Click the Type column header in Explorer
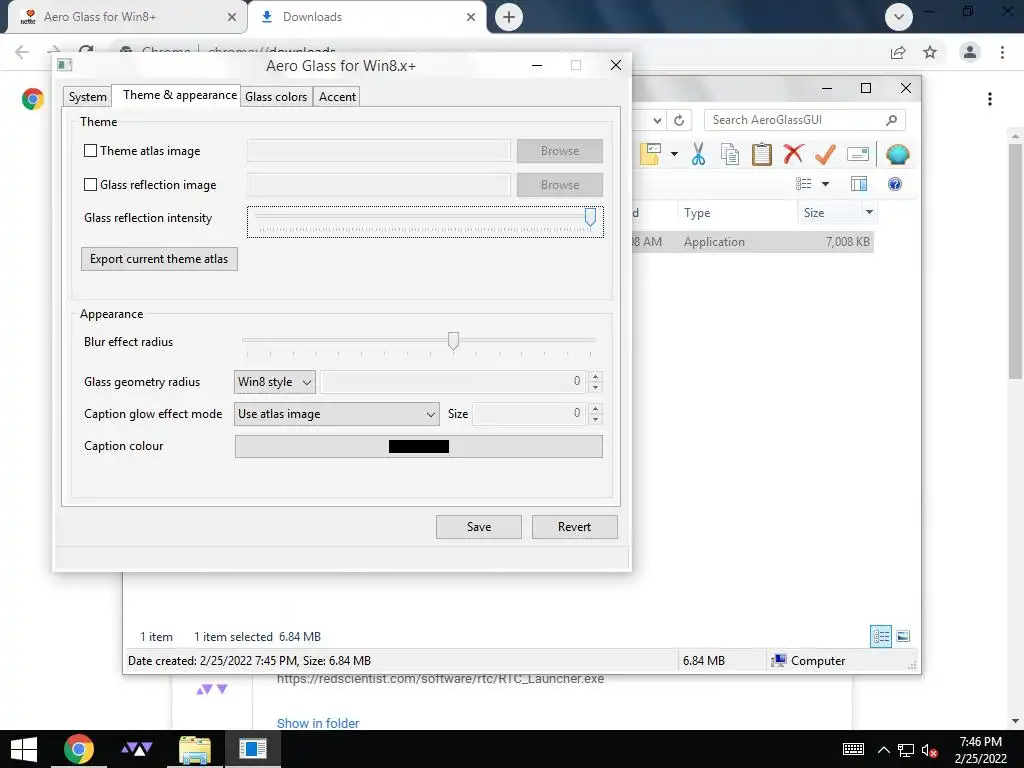Screen dimensions: 1024x768 tap(737, 213)
